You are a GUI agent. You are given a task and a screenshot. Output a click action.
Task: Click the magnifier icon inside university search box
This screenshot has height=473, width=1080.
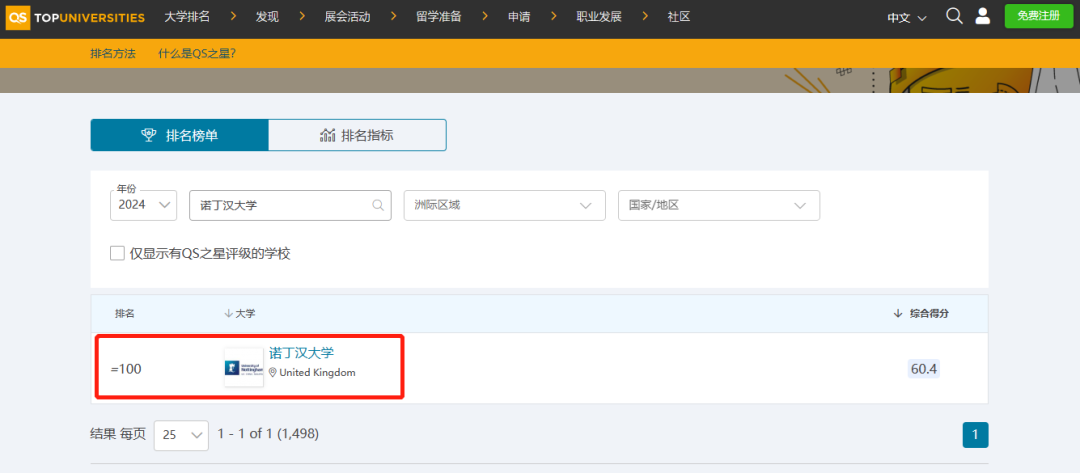click(377, 204)
